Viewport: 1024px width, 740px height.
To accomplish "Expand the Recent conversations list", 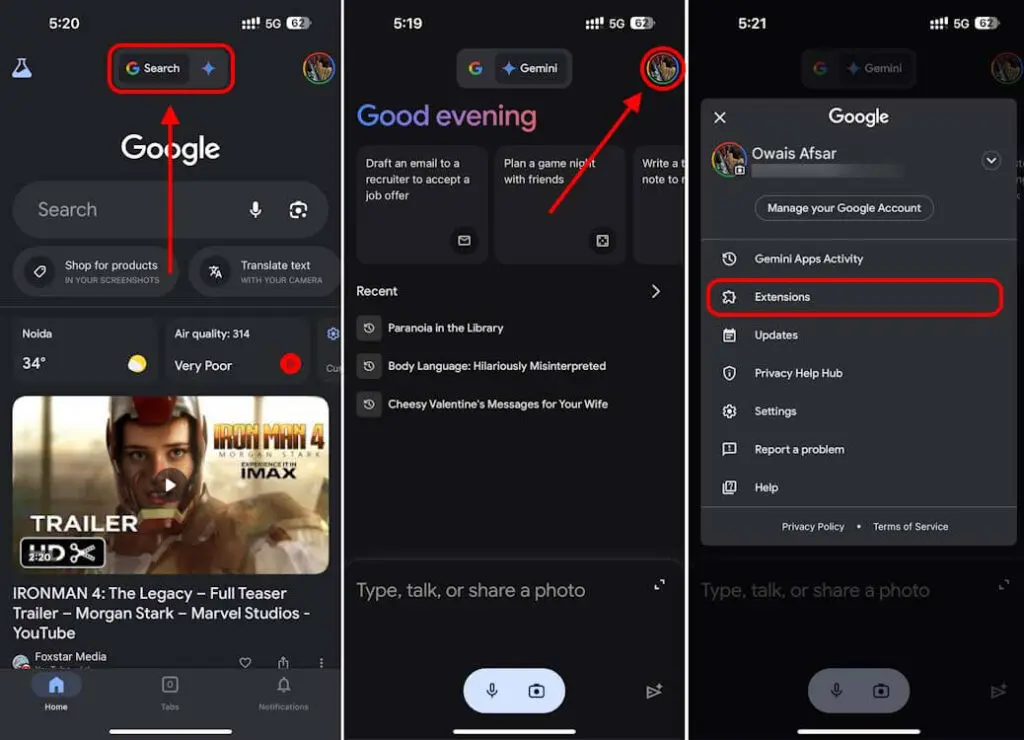I will (x=656, y=290).
